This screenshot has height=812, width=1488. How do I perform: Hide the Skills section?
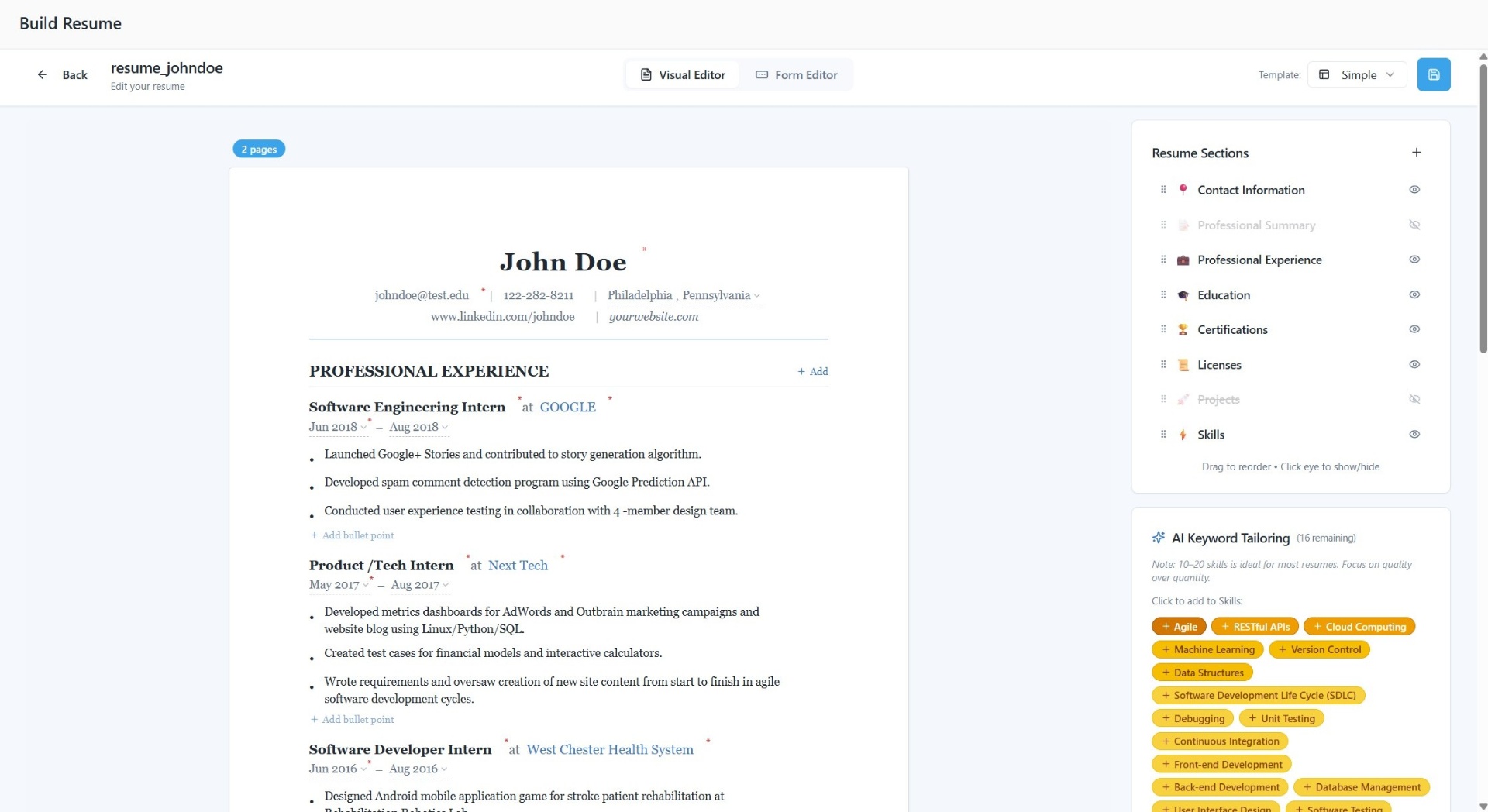point(1414,434)
